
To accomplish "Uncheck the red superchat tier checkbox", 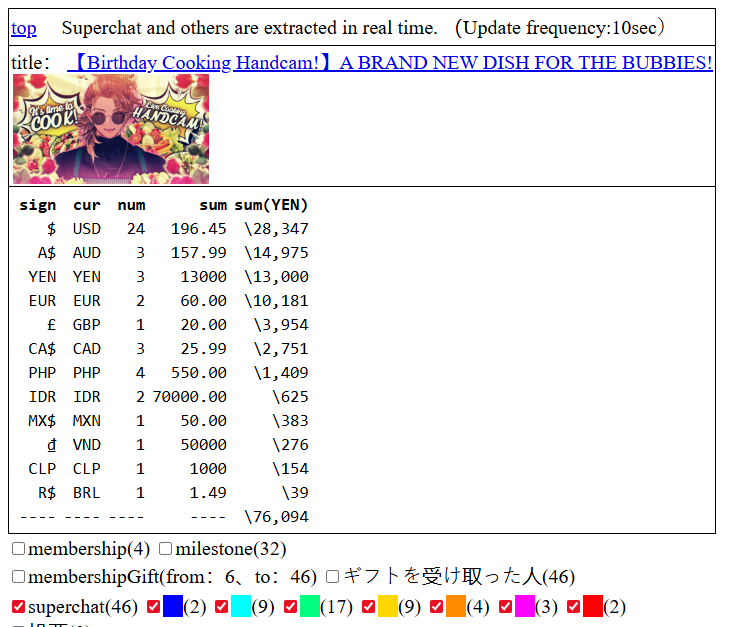I will (x=573, y=606).
